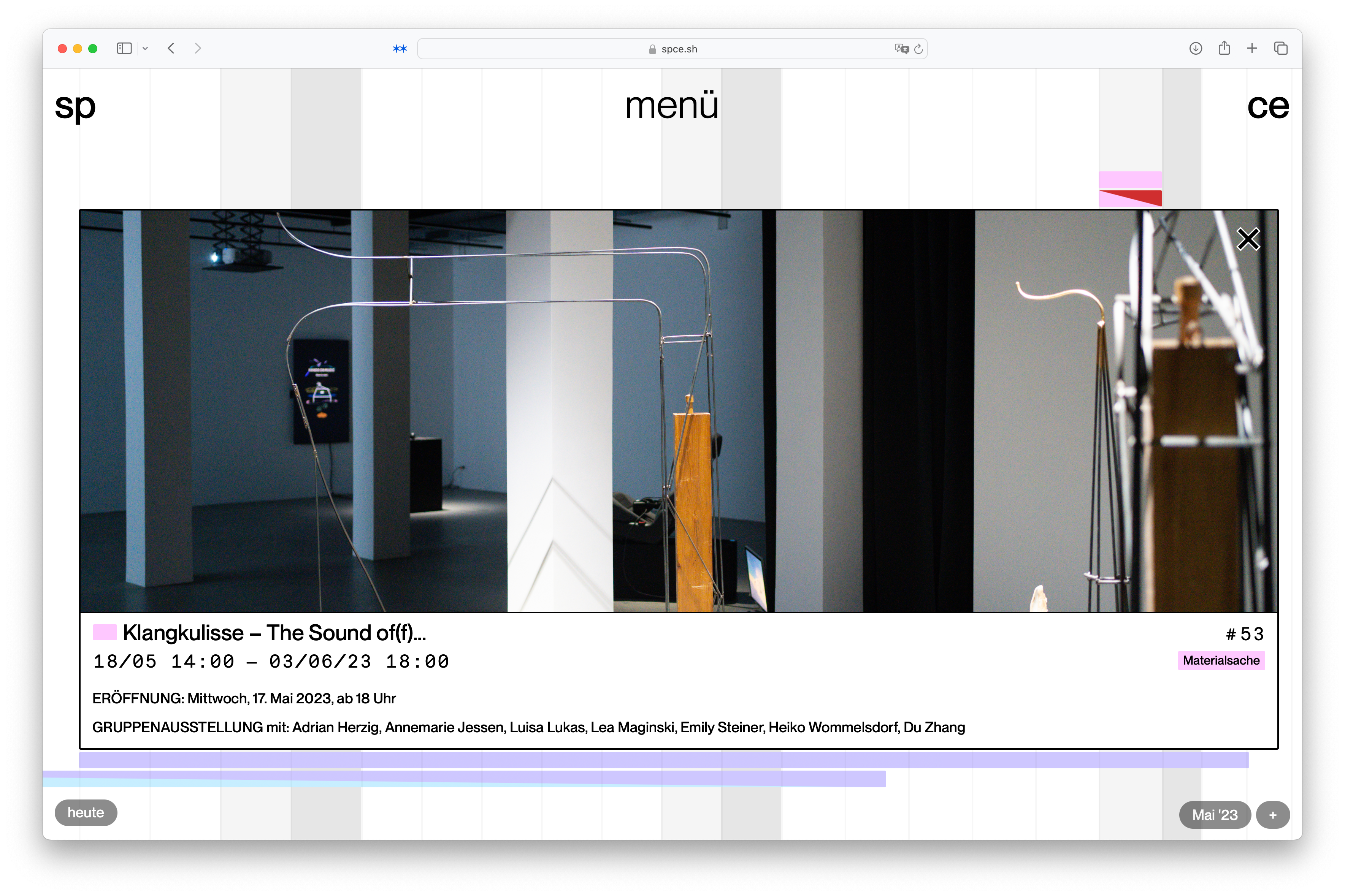Toggle the Safari sidebar icon
This screenshot has height=896, width=1345.
pyautogui.click(x=124, y=49)
